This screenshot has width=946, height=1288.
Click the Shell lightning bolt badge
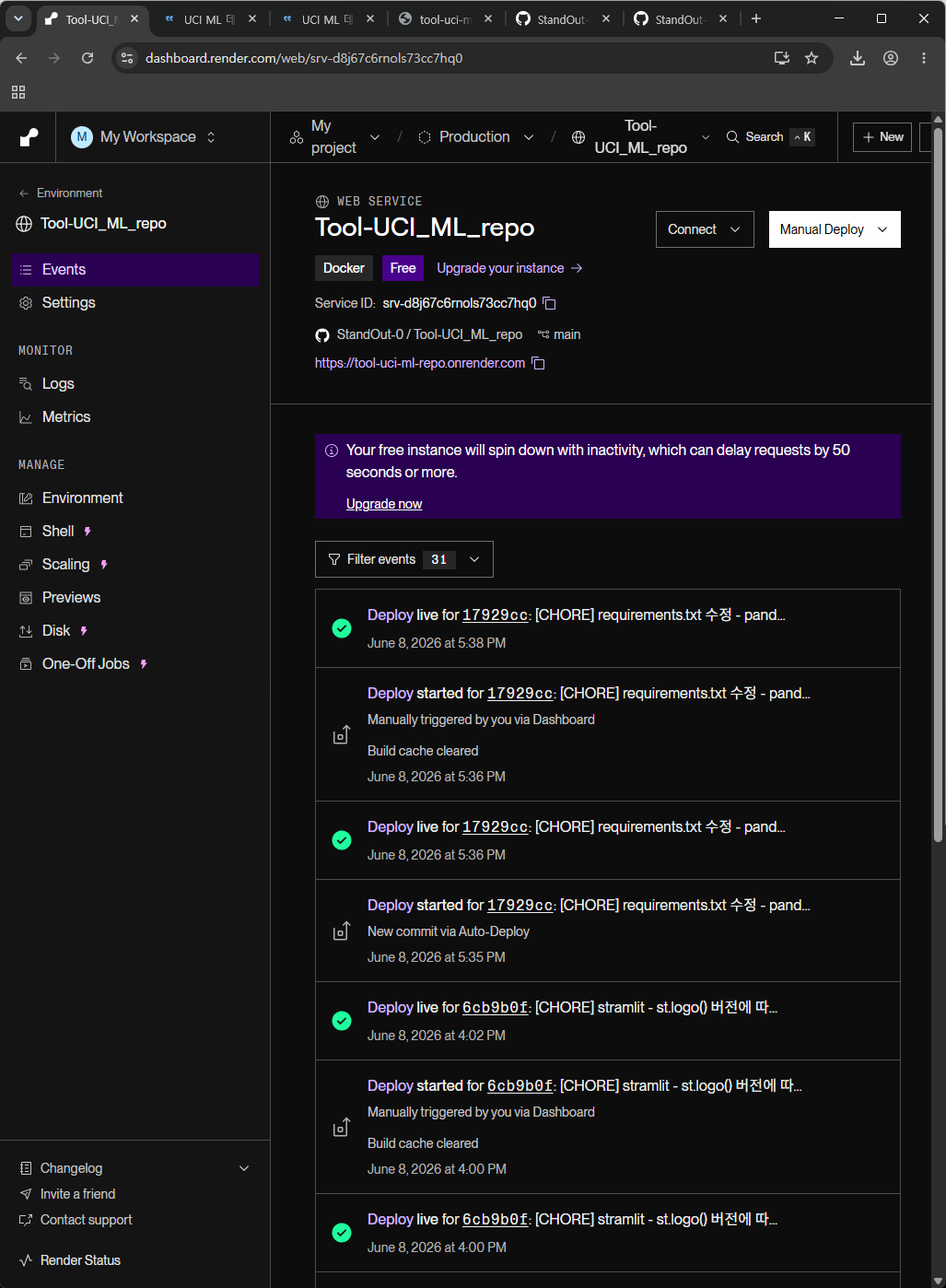(88, 532)
